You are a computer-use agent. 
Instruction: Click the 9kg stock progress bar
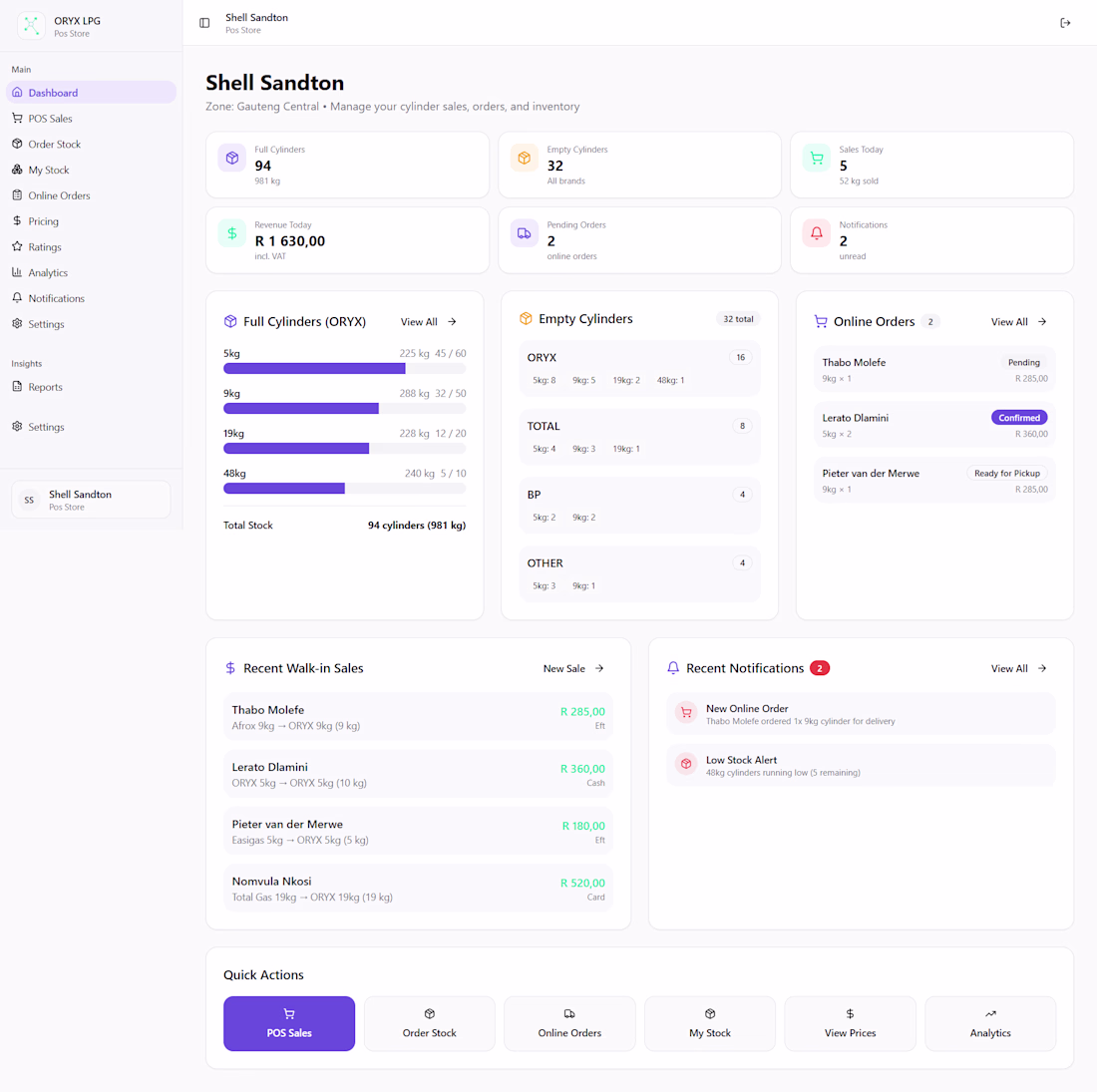[345, 409]
